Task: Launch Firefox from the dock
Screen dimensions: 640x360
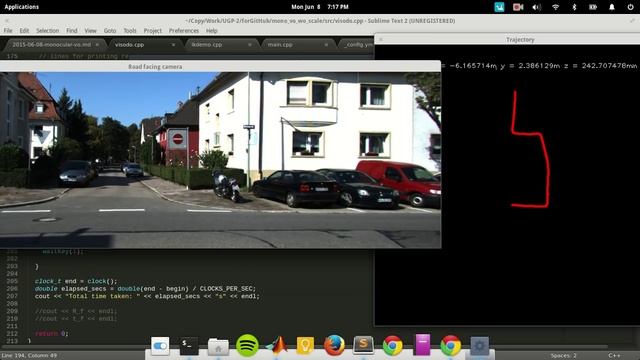Action: click(334, 345)
